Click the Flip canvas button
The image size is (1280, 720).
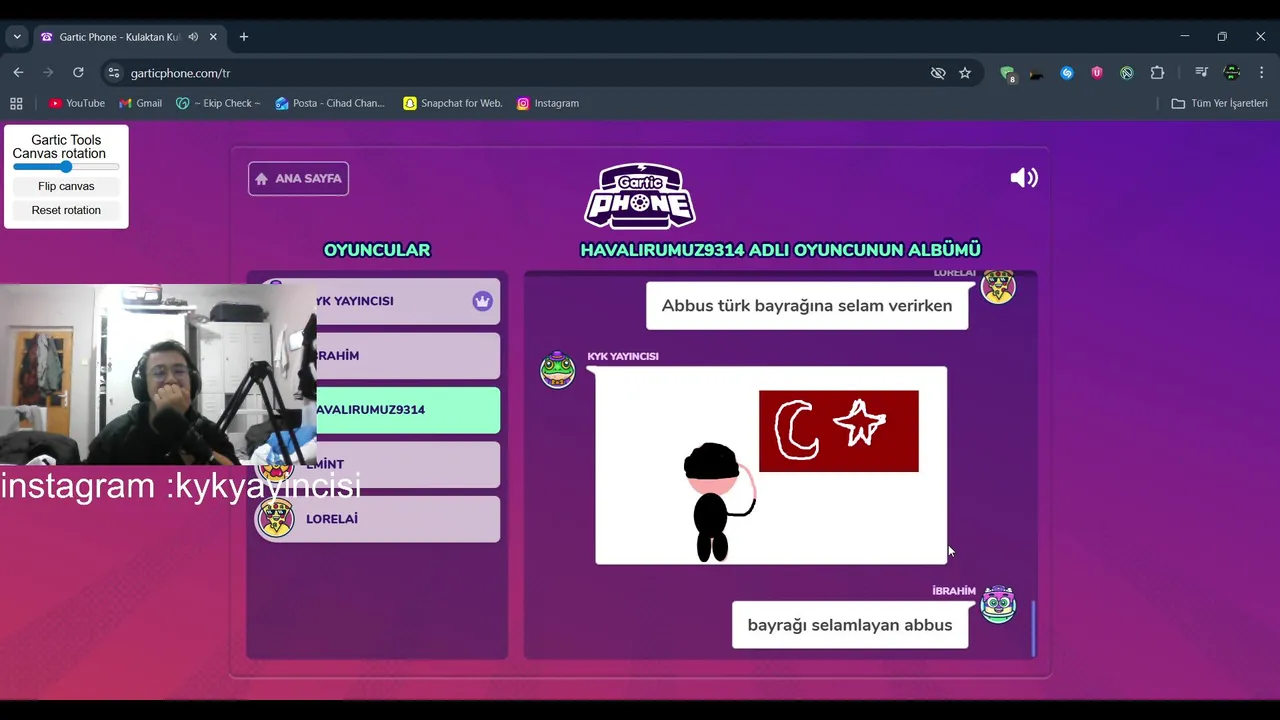(x=66, y=186)
